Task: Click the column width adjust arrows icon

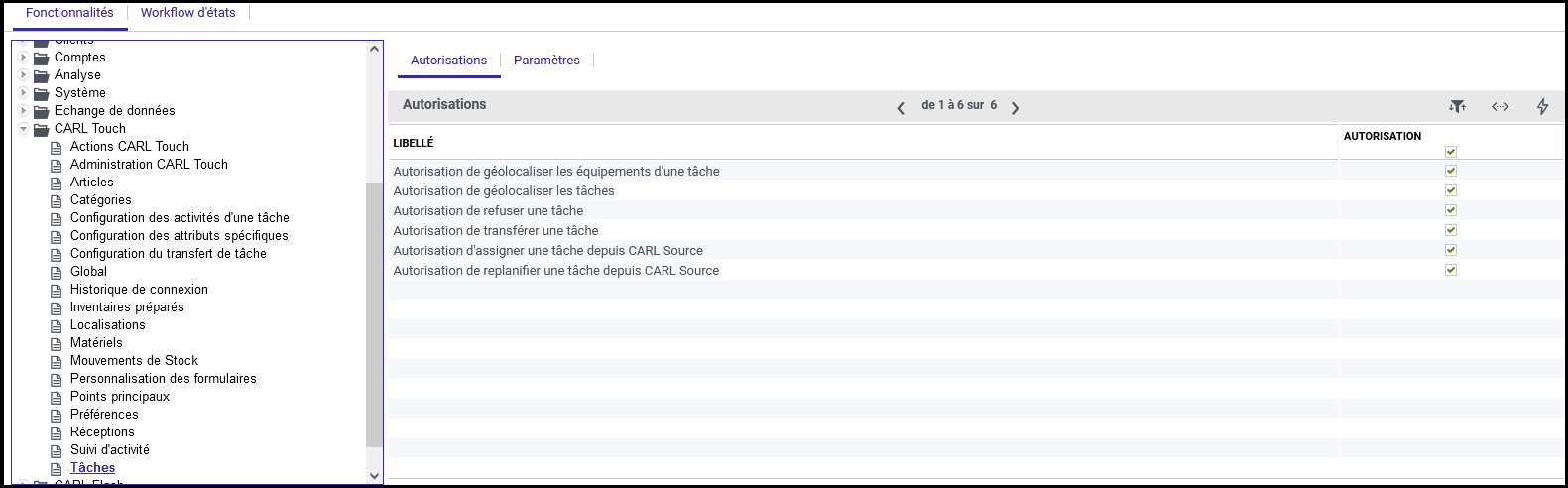Action: [x=1500, y=106]
